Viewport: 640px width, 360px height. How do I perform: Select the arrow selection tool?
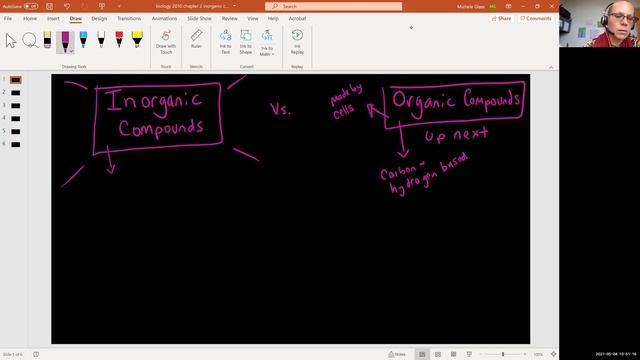click(x=11, y=41)
